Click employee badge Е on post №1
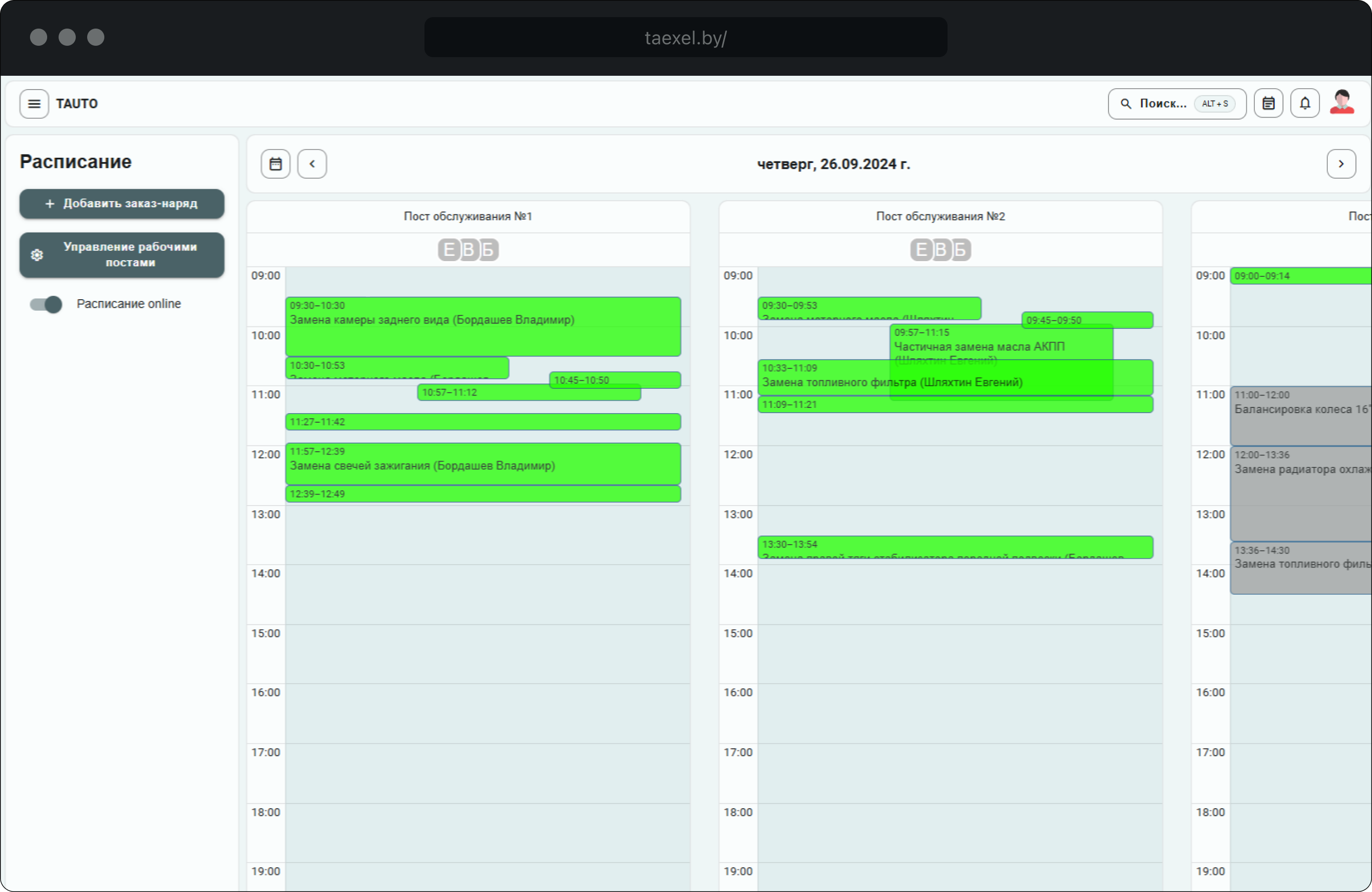Viewport: 1372px width, 892px height. tap(449, 250)
